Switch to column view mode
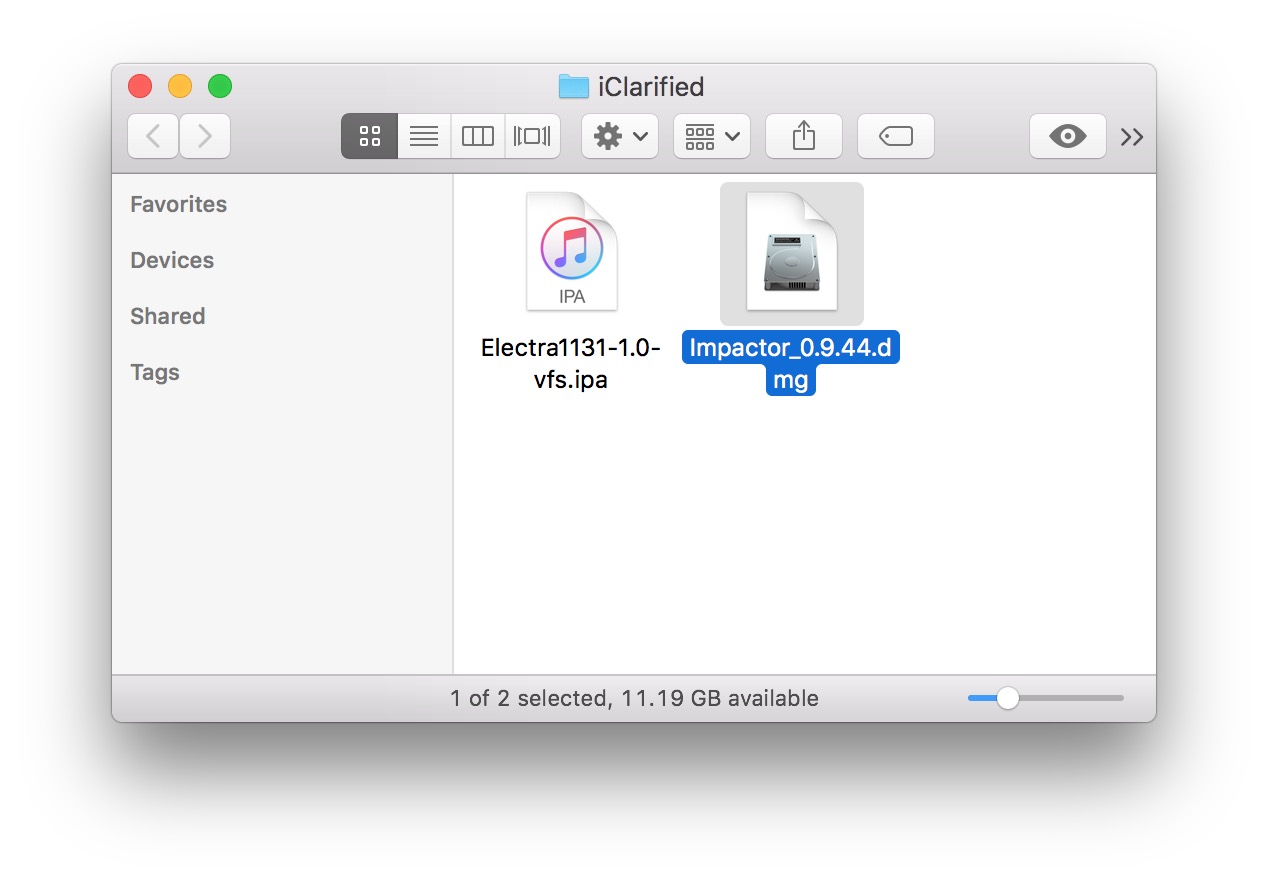This screenshot has height=882, width=1268. (478, 136)
